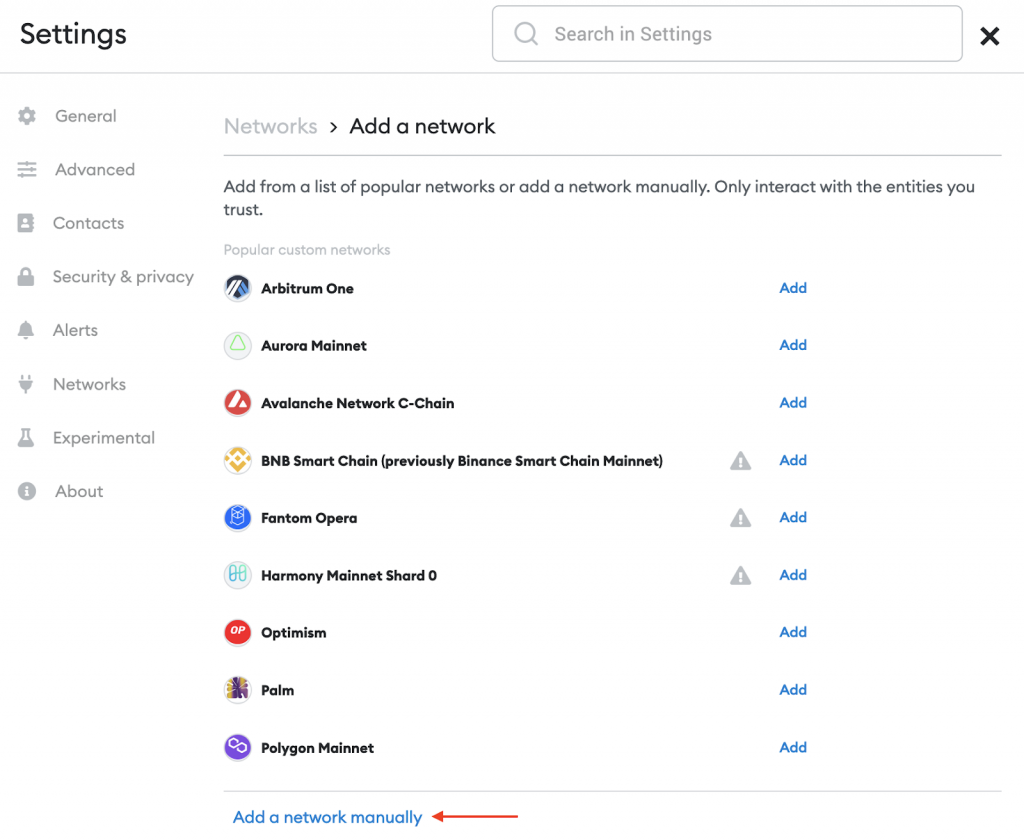Click the Polygon Mainnet purple logo
This screenshot has width=1024, height=840.
(237, 747)
